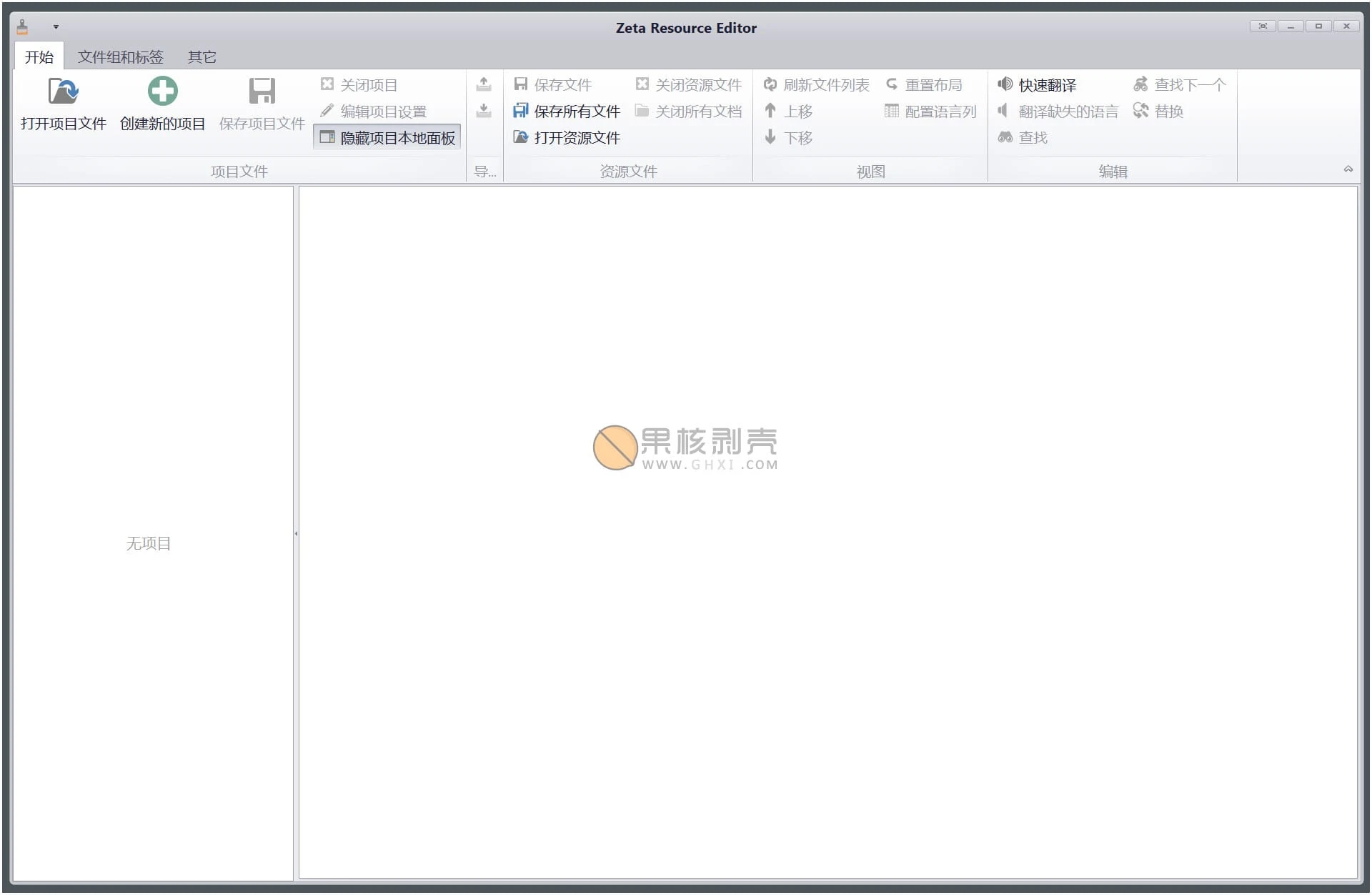Viewport: 1372px width, 895px height.
Task: Click Find (查找) with the binoculars
Action: tap(1023, 137)
